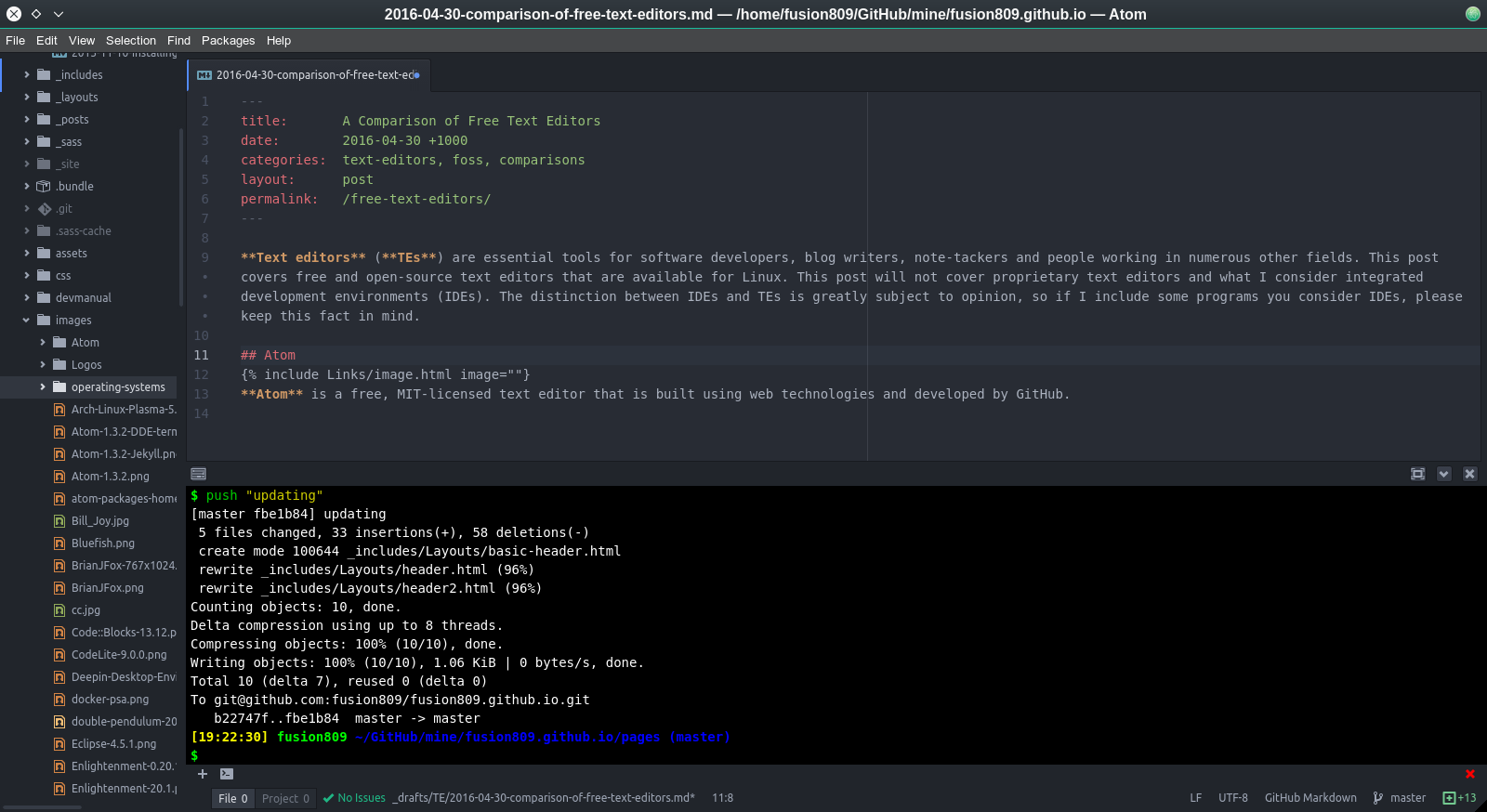
Task: Click the markdown icon on the tab
Action: click(x=204, y=75)
